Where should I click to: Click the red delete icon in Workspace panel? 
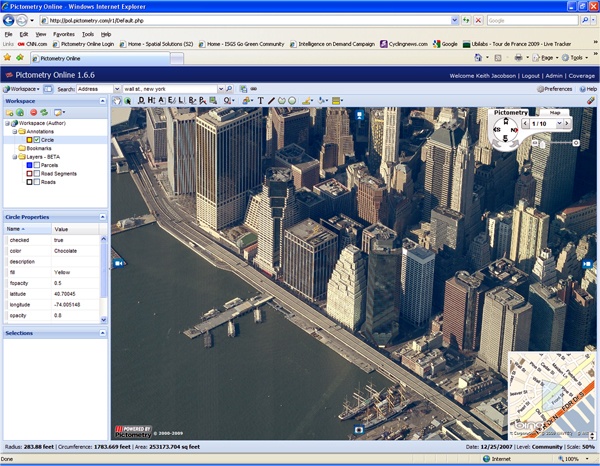tap(34, 112)
